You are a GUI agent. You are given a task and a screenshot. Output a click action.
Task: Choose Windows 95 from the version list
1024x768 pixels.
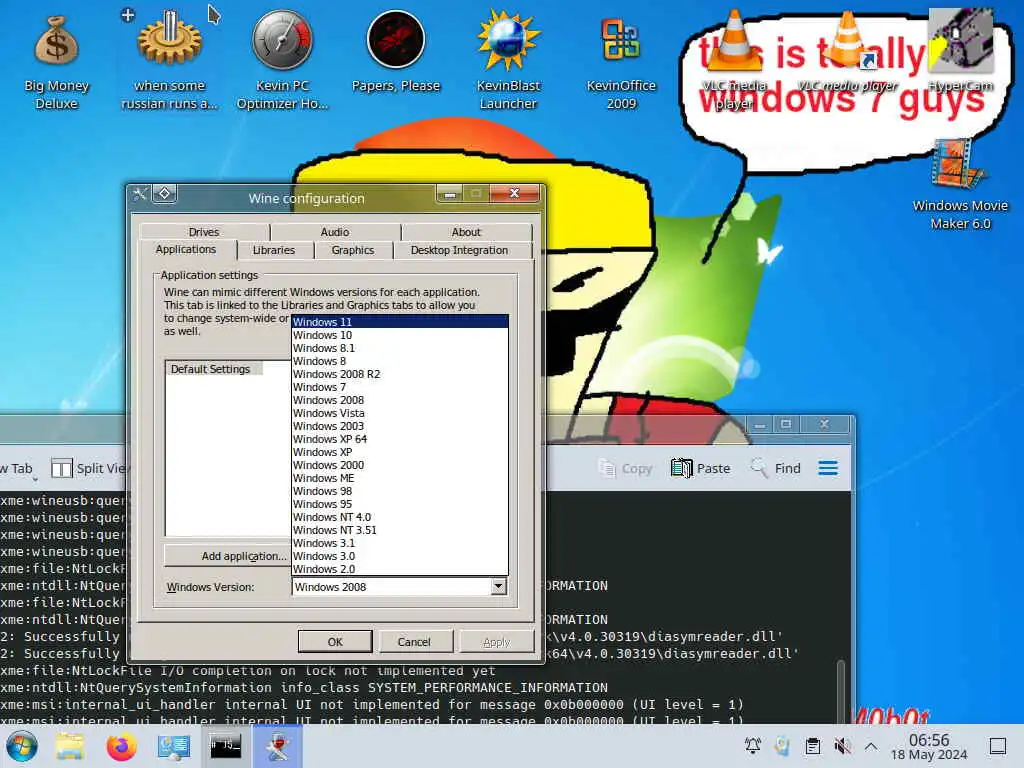(400, 504)
